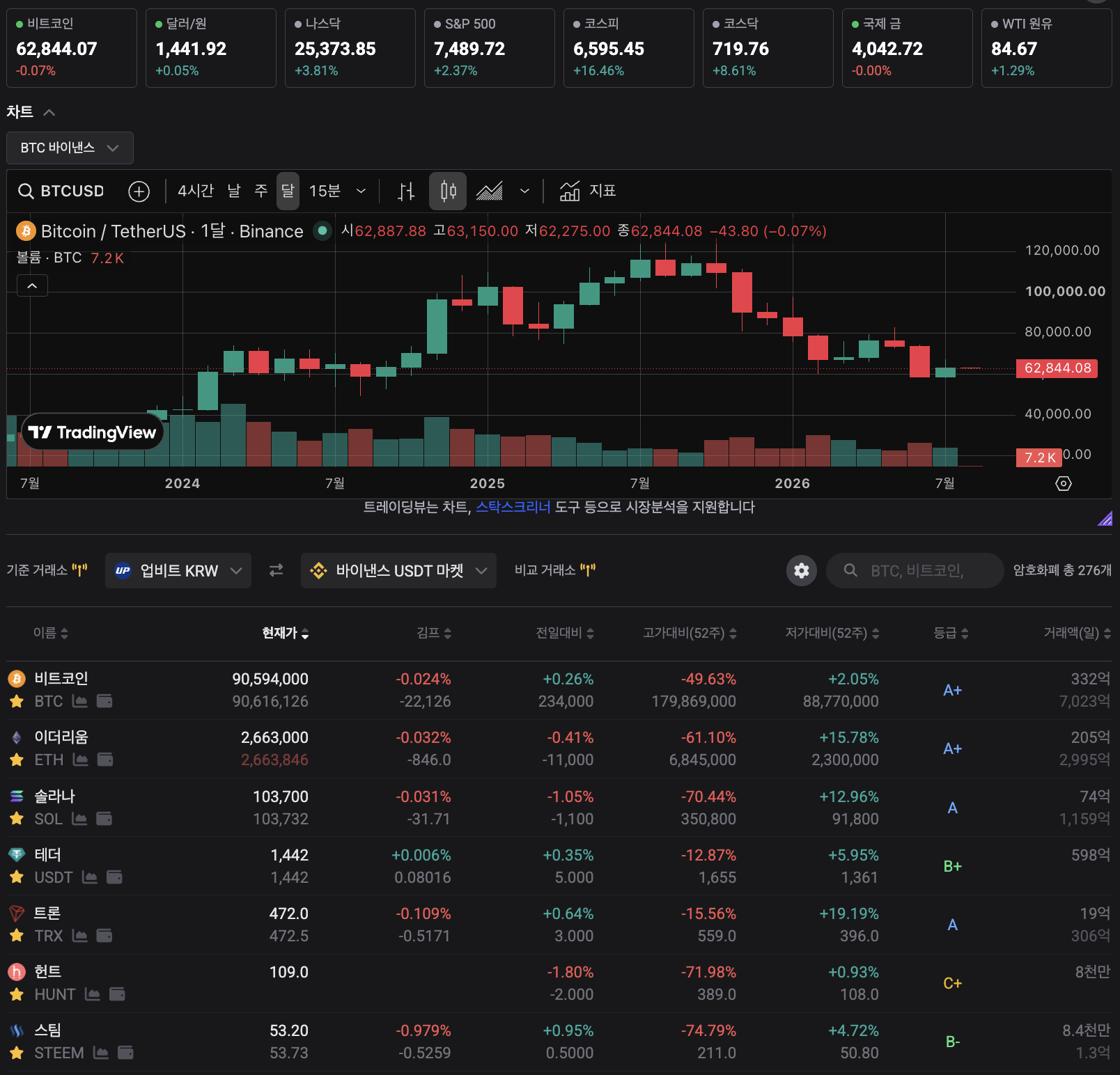This screenshot has height=1075, width=1120.
Task: Select the bar chart style icon
Action: pos(406,191)
